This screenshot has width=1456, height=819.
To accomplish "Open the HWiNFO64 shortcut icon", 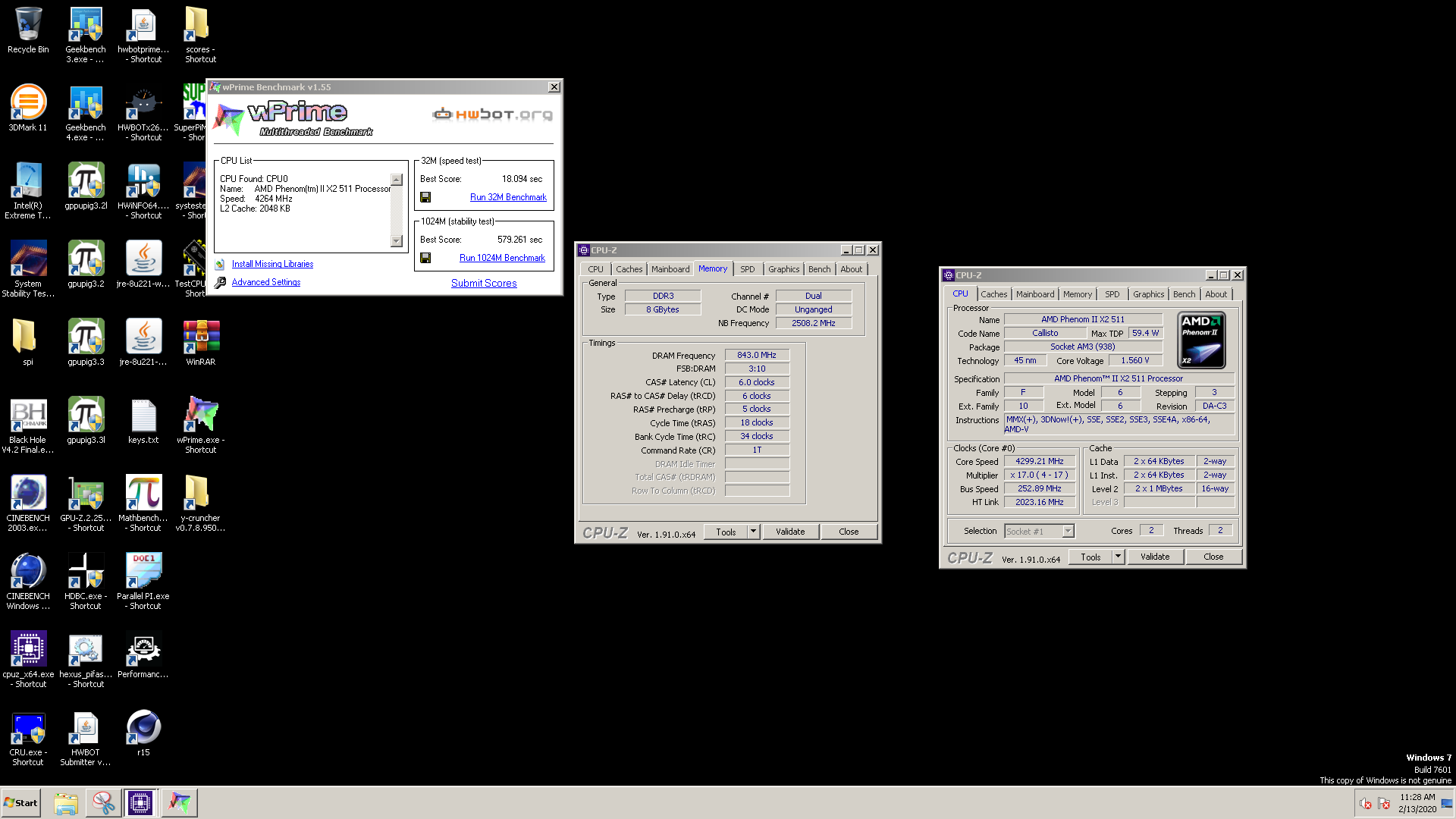I will tap(143, 191).
